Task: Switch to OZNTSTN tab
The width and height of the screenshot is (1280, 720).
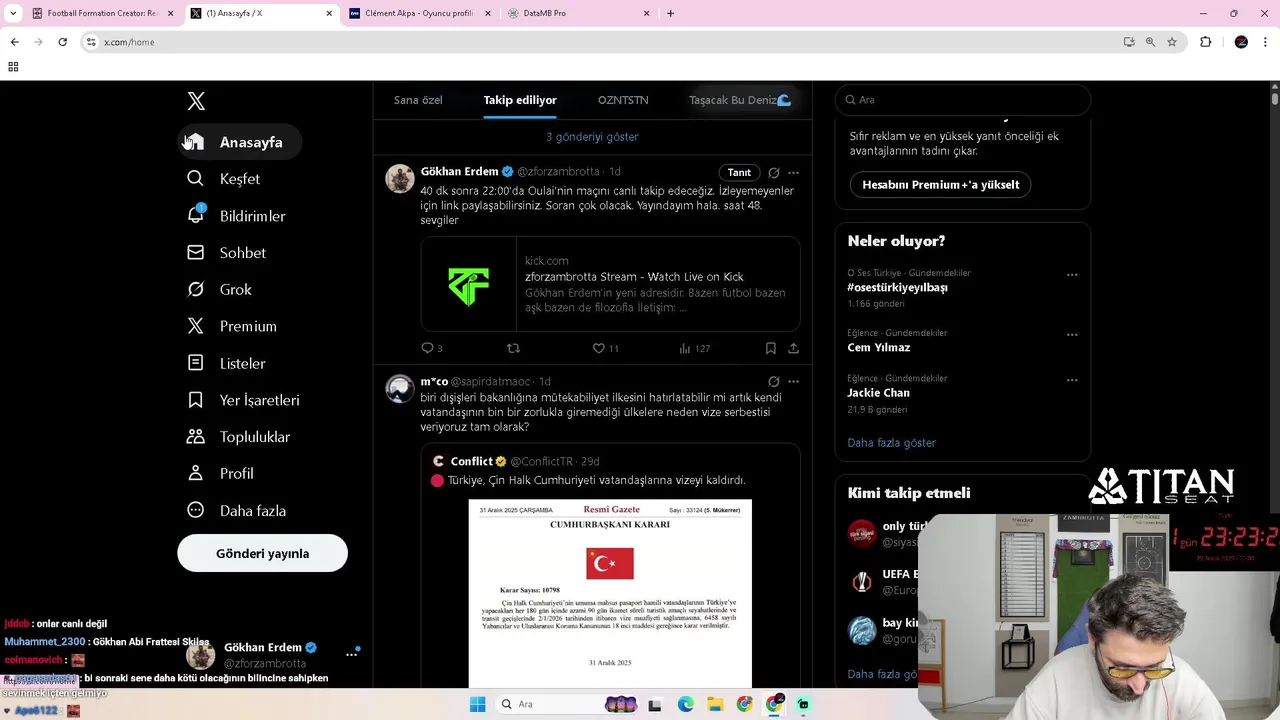Action: [x=623, y=100]
